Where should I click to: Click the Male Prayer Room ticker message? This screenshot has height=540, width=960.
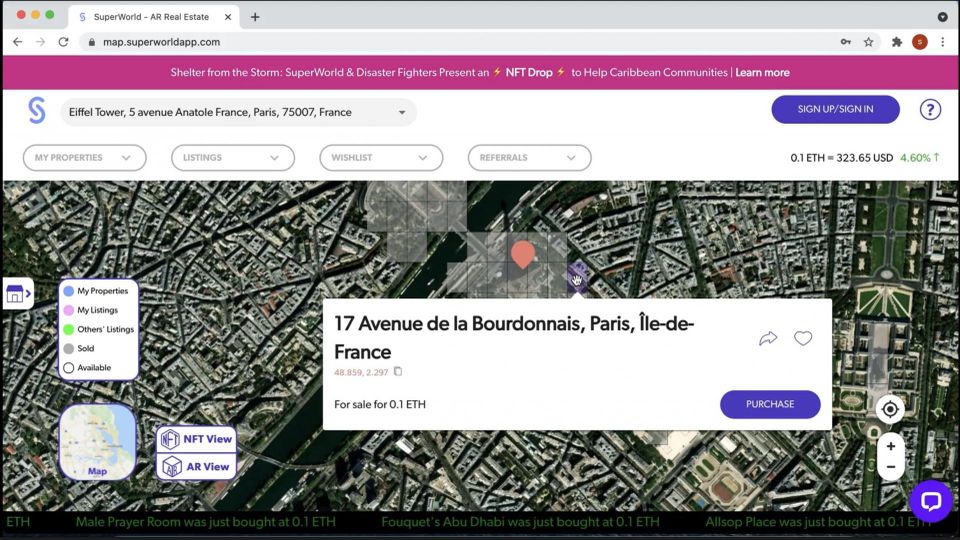point(206,522)
